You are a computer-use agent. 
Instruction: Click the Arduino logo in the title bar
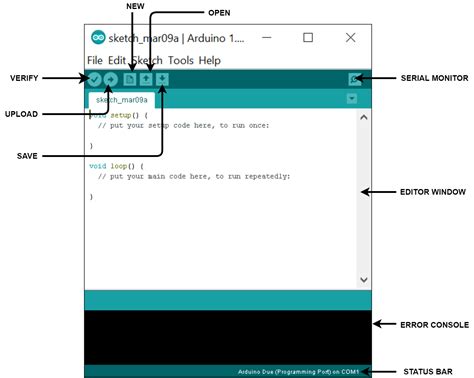click(98, 37)
